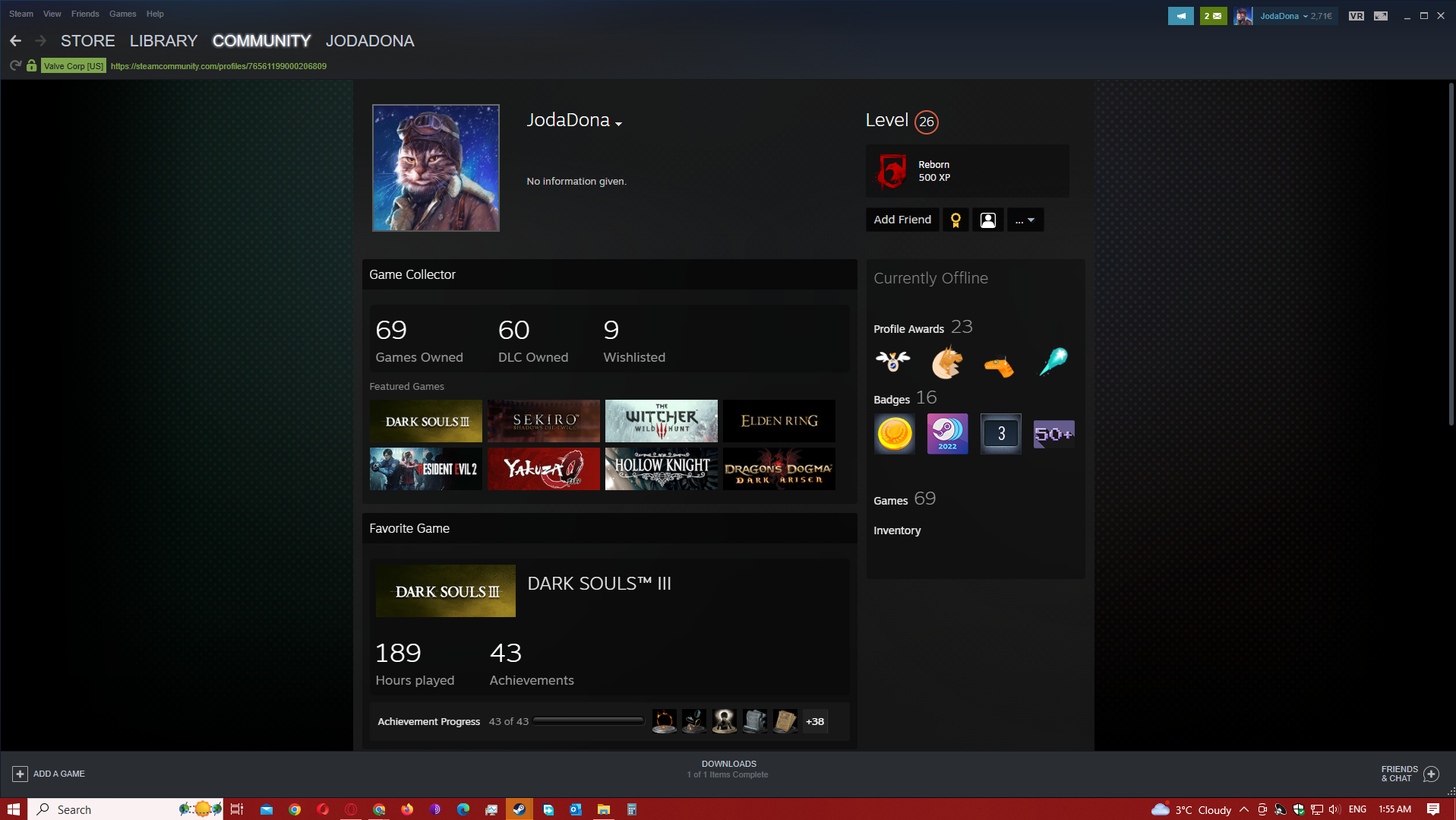
Task: Click the cat pilot profile avatar
Action: point(436,168)
